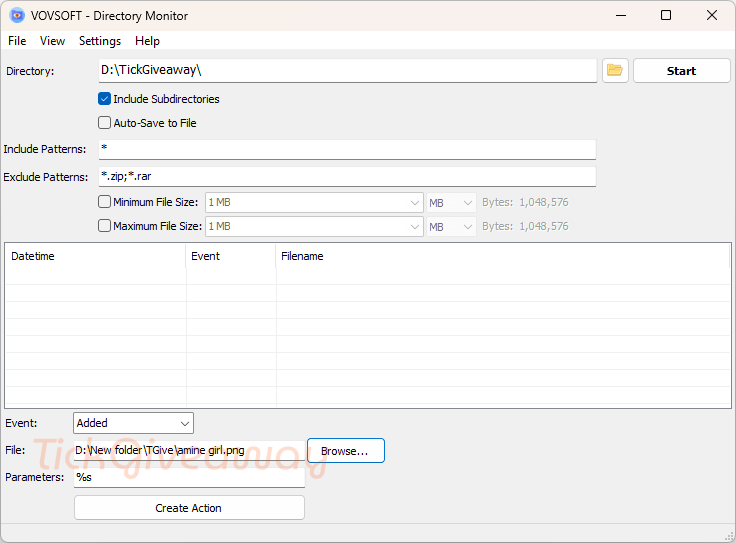Close the Directory Monitor window
Viewport: 736px width, 543px height.
pyautogui.click(x=712, y=15)
